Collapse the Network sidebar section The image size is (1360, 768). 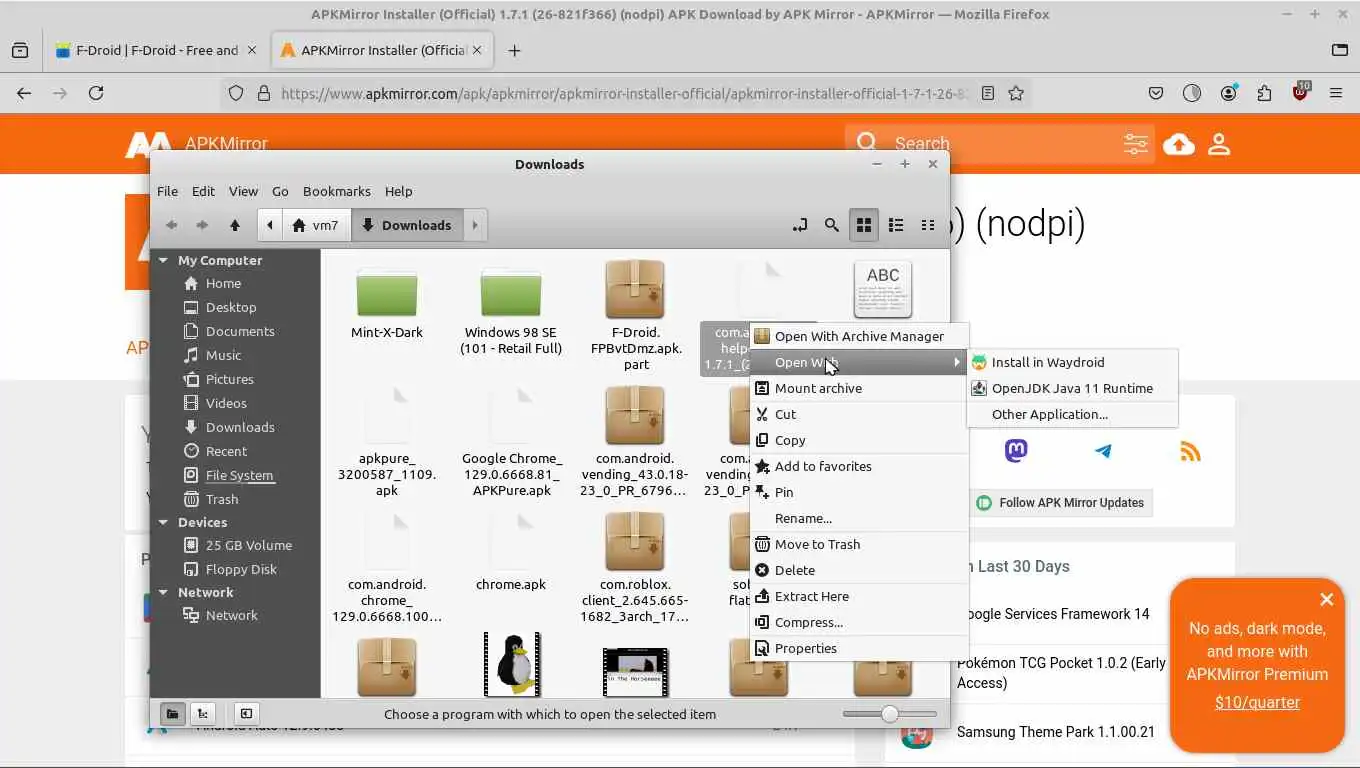[x=164, y=592]
